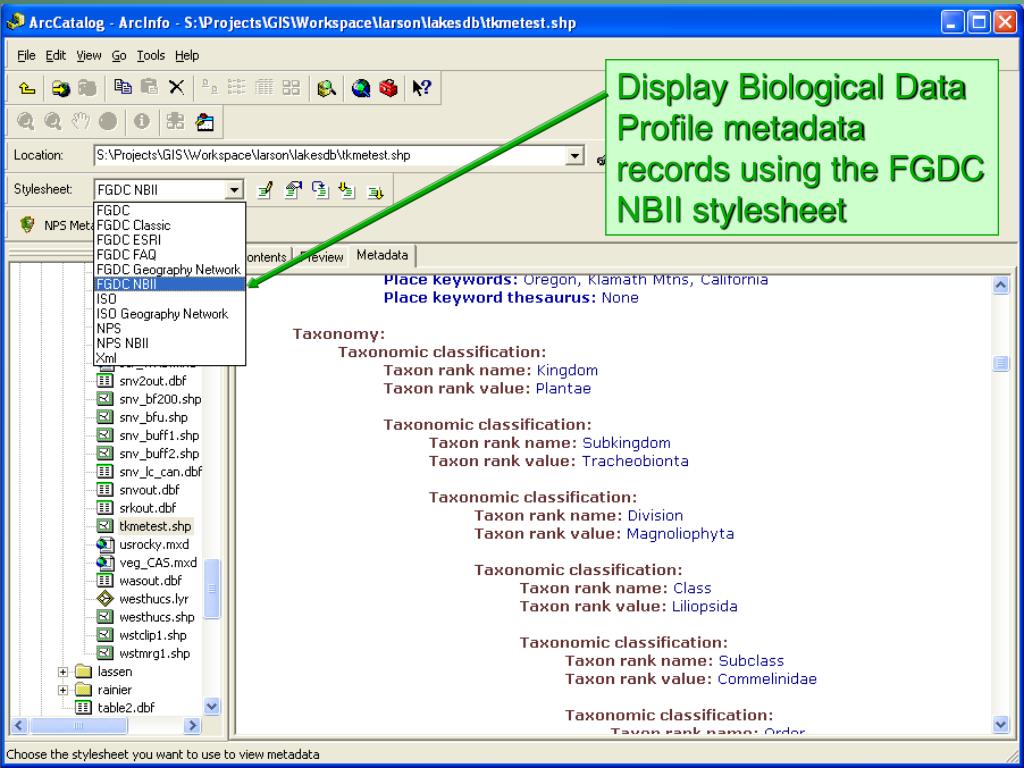Click inside the Location path field
The width and height of the screenshot is (1024, 768).
tap(330, 155)
